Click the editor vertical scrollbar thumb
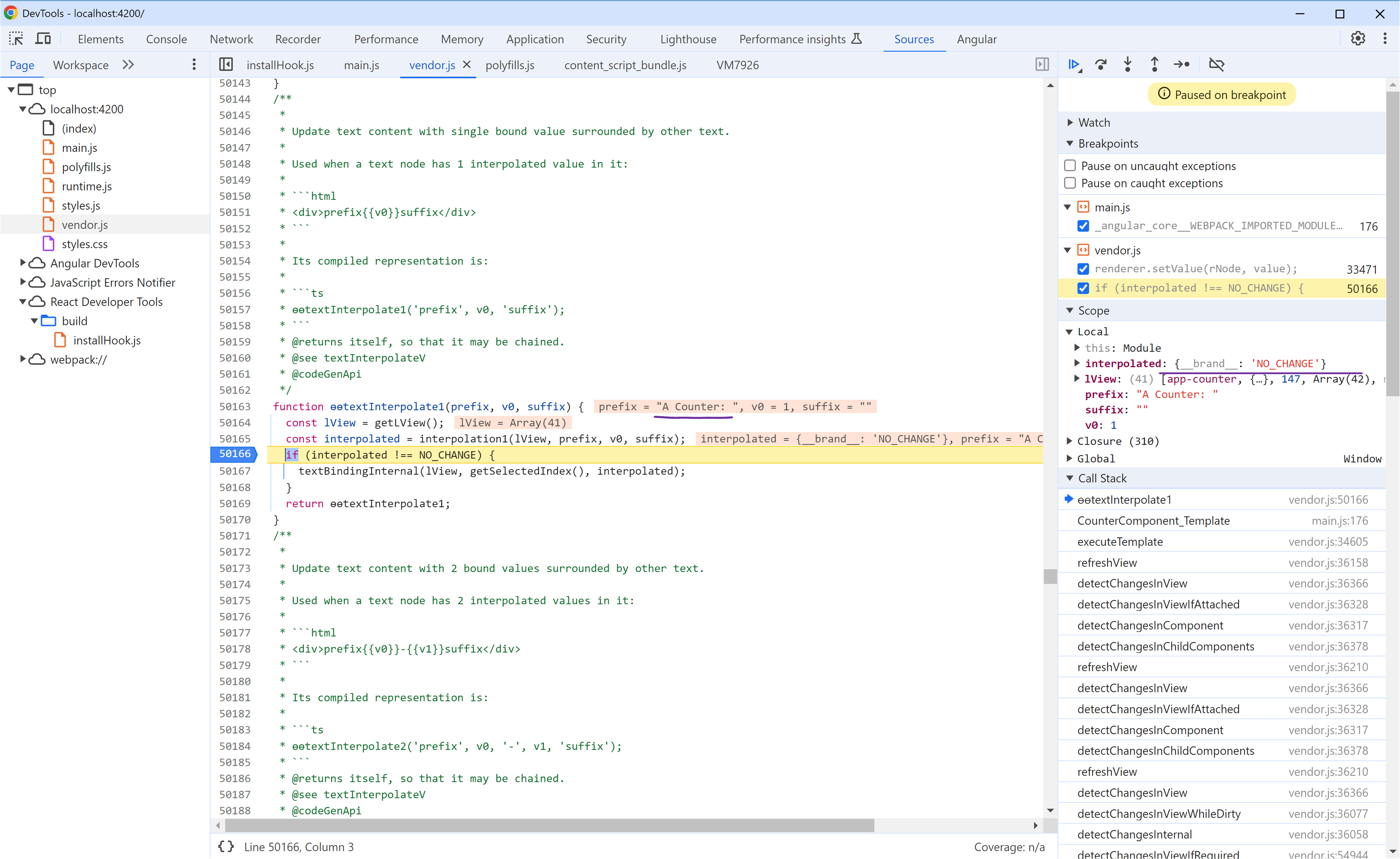This screenshot has width=1400, height=859. (x=1050, y=576)
